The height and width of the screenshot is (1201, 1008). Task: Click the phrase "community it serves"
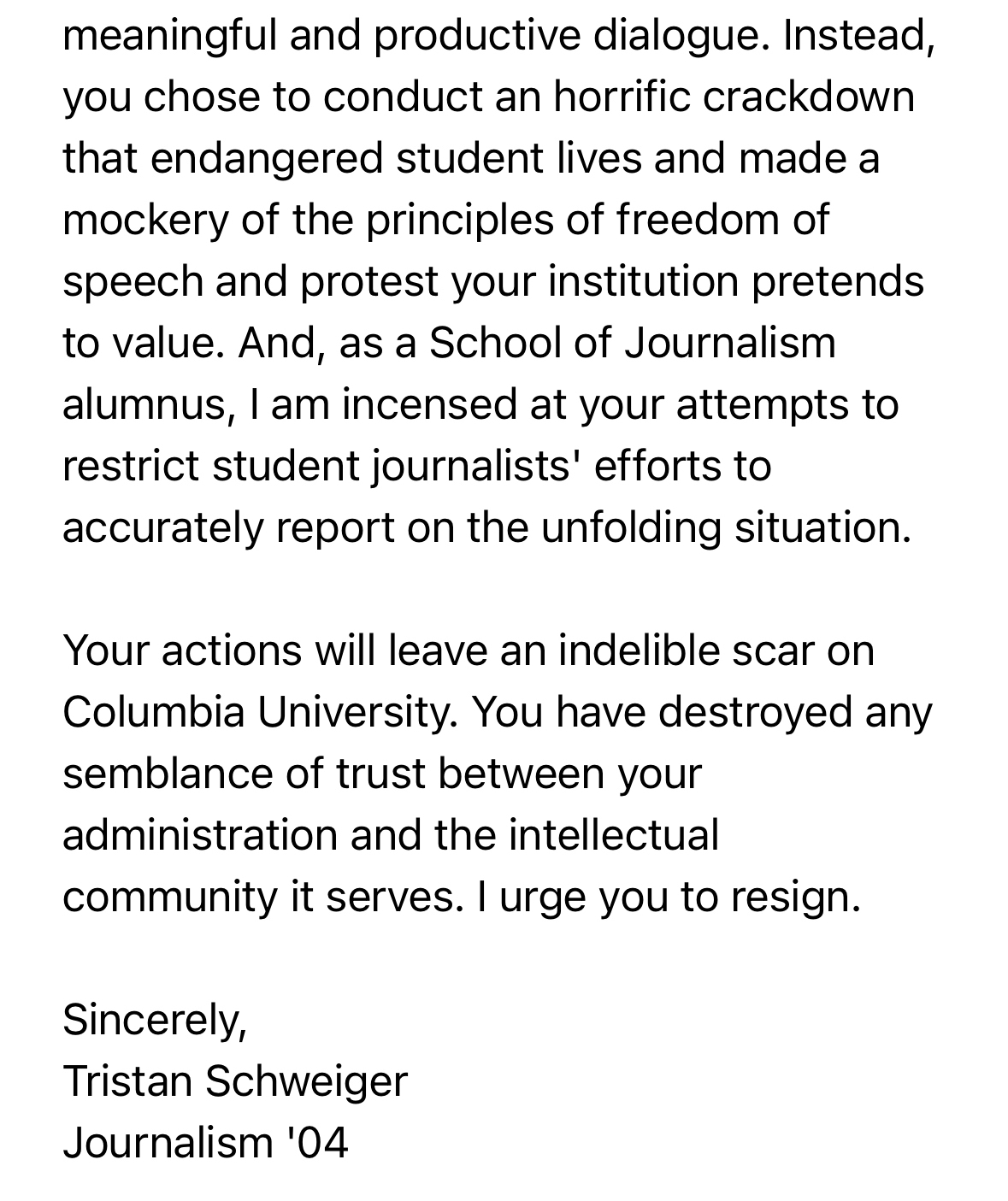(257, 896)
